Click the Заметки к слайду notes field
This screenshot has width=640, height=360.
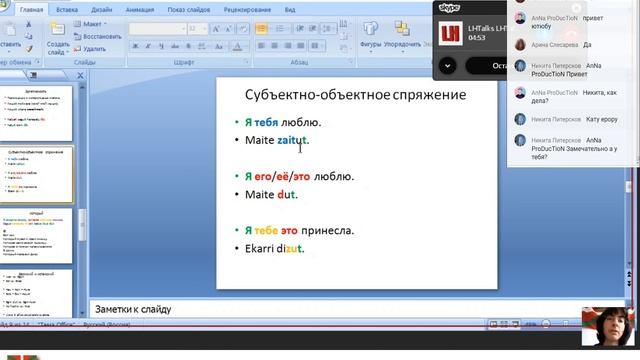coord(357,309)
